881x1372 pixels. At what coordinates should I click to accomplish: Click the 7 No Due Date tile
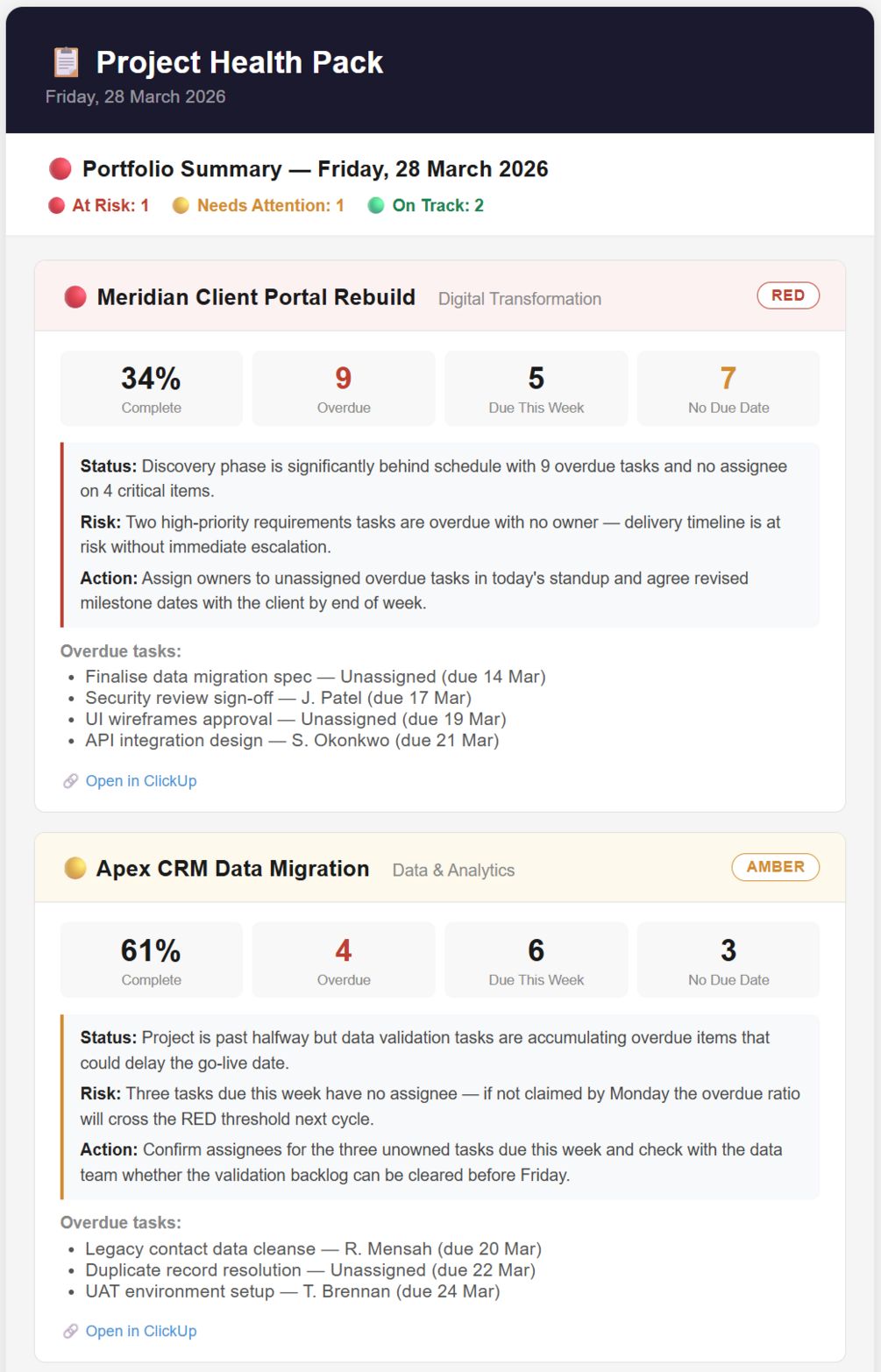[x=728, y=388]
